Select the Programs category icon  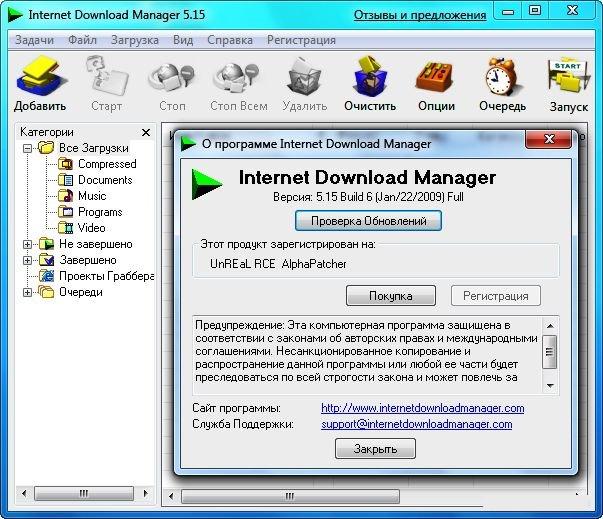(x=66, y=212)
